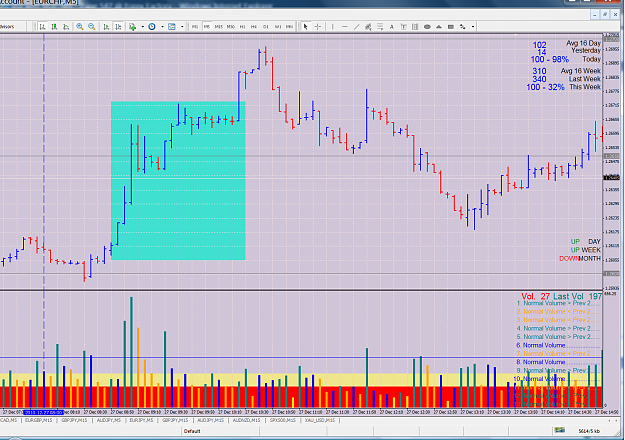Select the rectangle drawing tool
Screen dimensions: 625x440
click(451, 27)
